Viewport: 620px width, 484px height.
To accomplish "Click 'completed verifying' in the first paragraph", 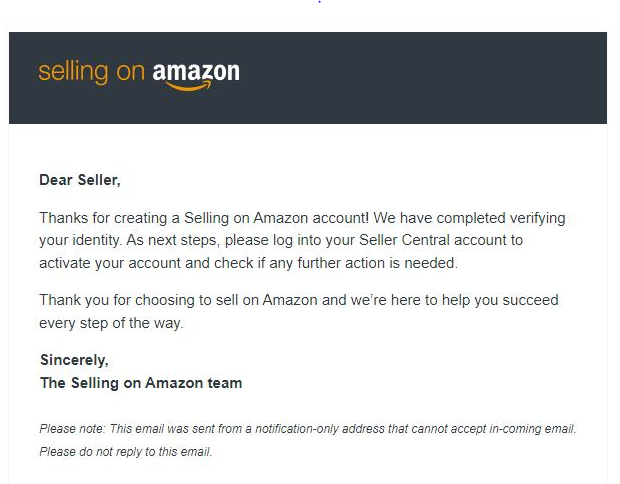I will point(501,218).
